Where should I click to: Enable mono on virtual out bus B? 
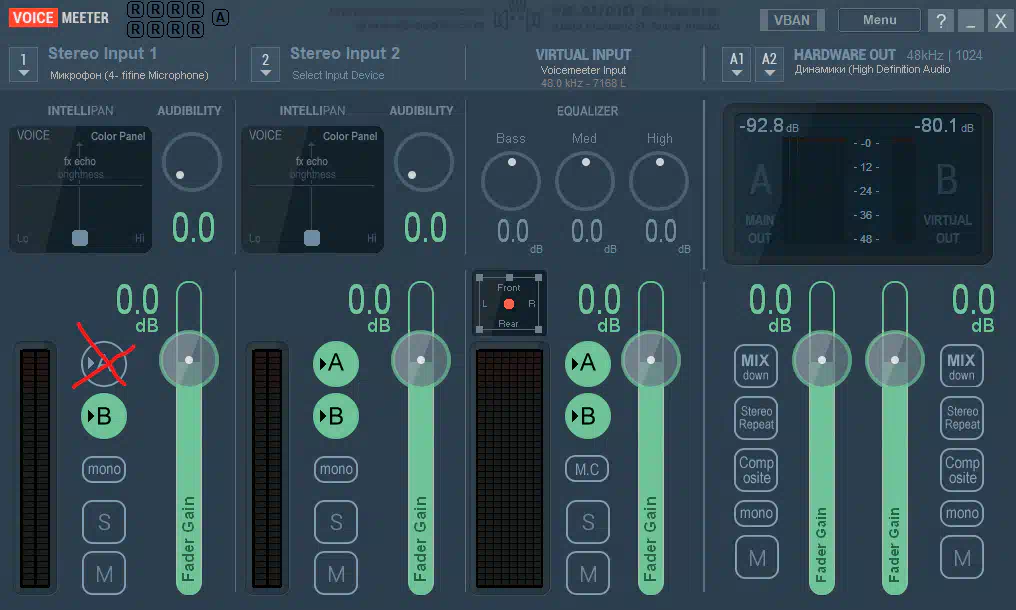point(962,513)
